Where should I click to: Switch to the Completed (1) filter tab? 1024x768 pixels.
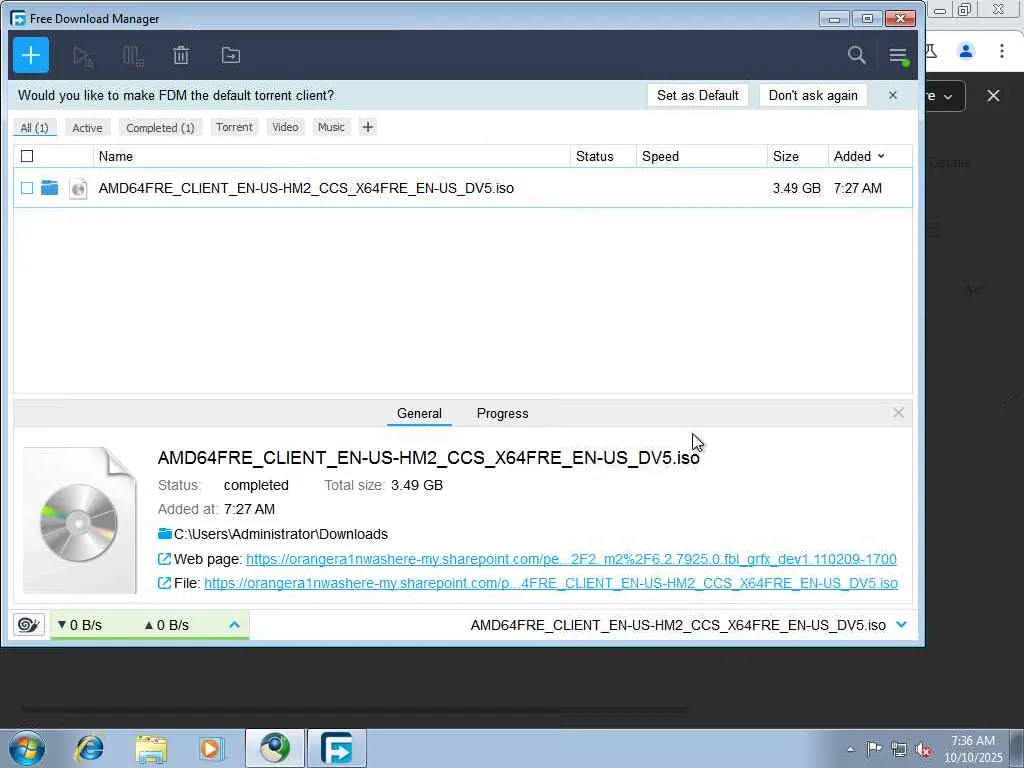(x=160, y=127)
